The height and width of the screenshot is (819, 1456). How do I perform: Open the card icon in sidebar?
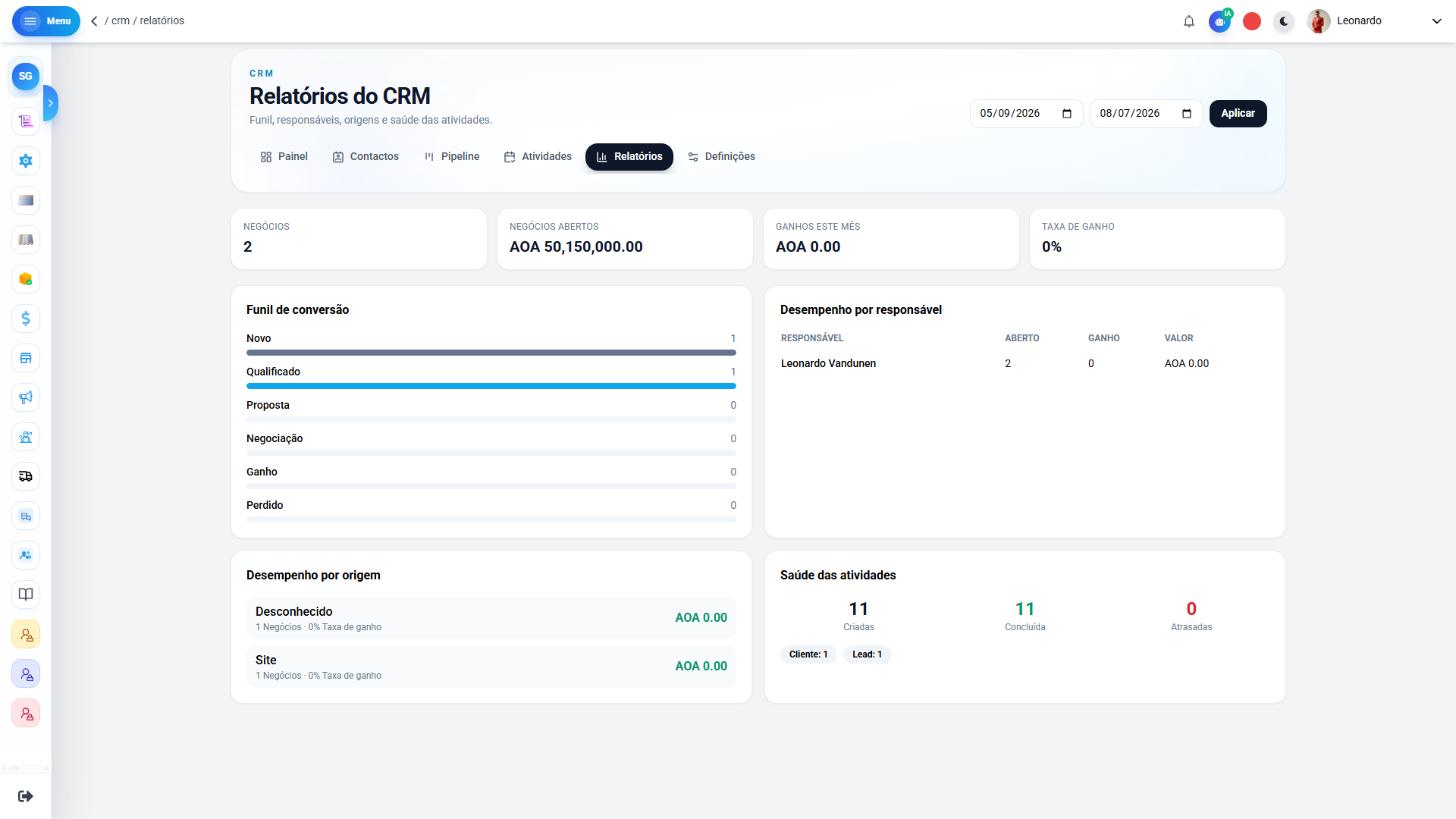point(26,200)
